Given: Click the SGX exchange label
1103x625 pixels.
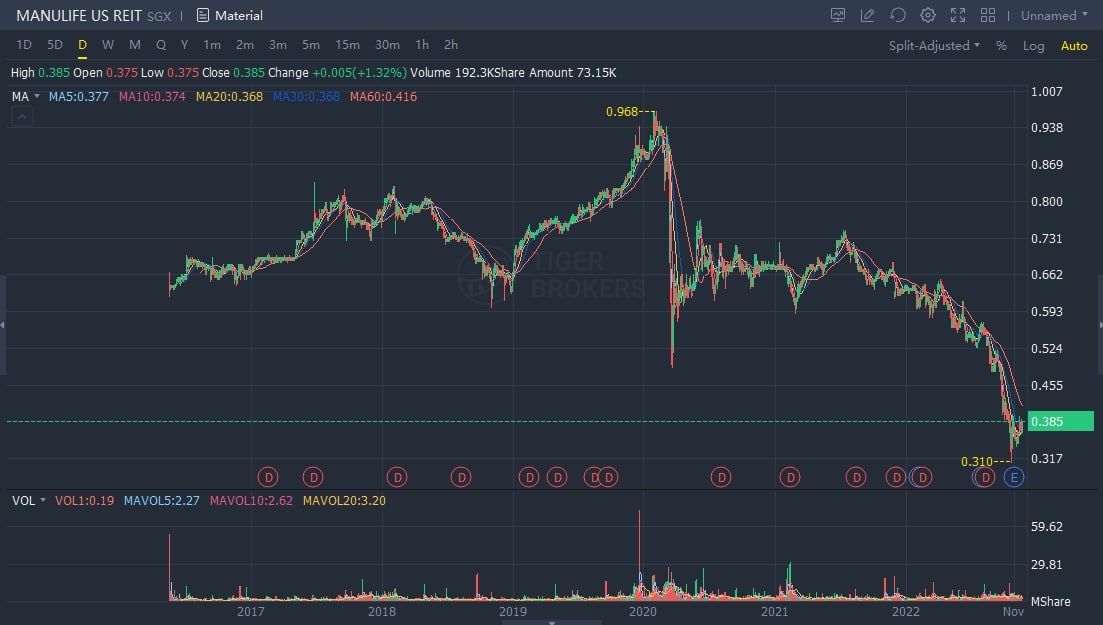Looking at the screenshot, I should pyautogui.click(x=159, y=16).
